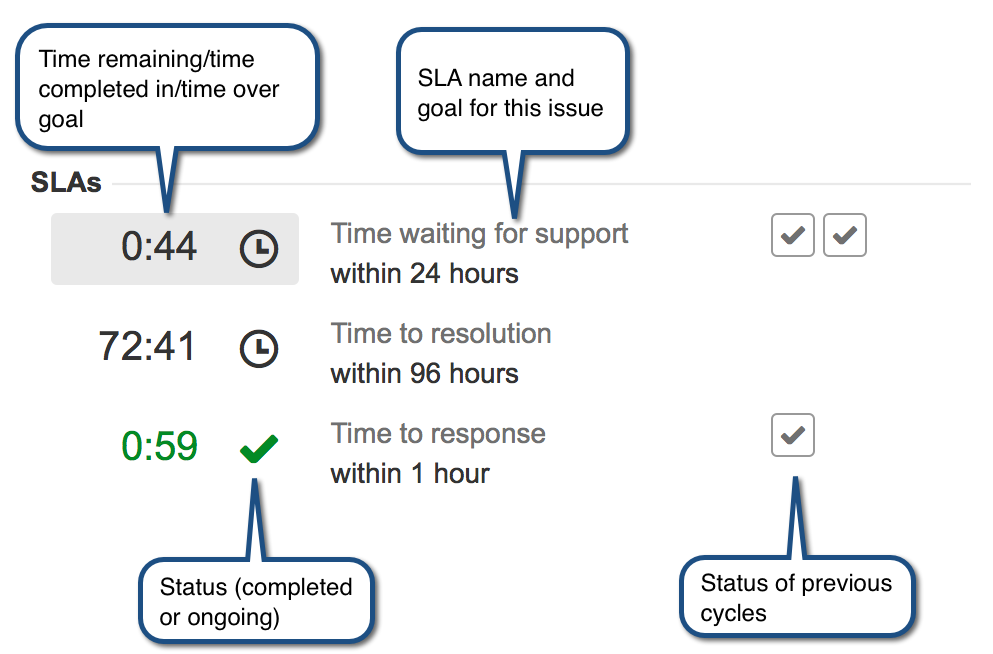This screenshot has width=993, height=654.
Task: Click the Time waiting for support SLA name
Action: coord(479,234)
